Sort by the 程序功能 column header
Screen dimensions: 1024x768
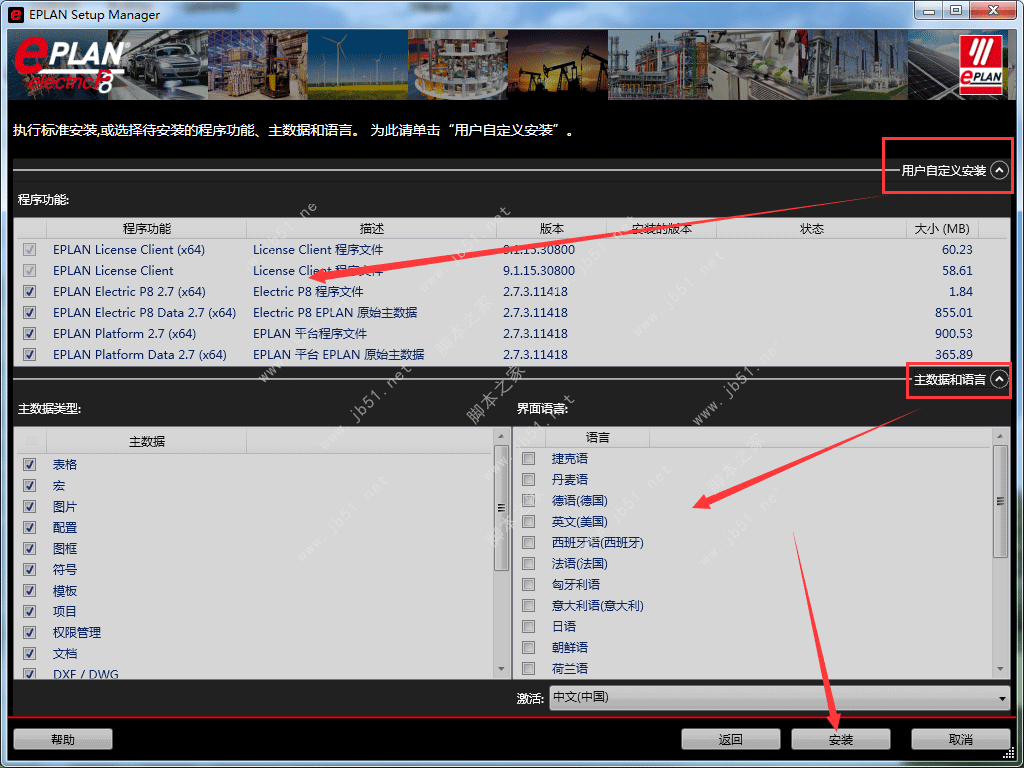point(146,229)
